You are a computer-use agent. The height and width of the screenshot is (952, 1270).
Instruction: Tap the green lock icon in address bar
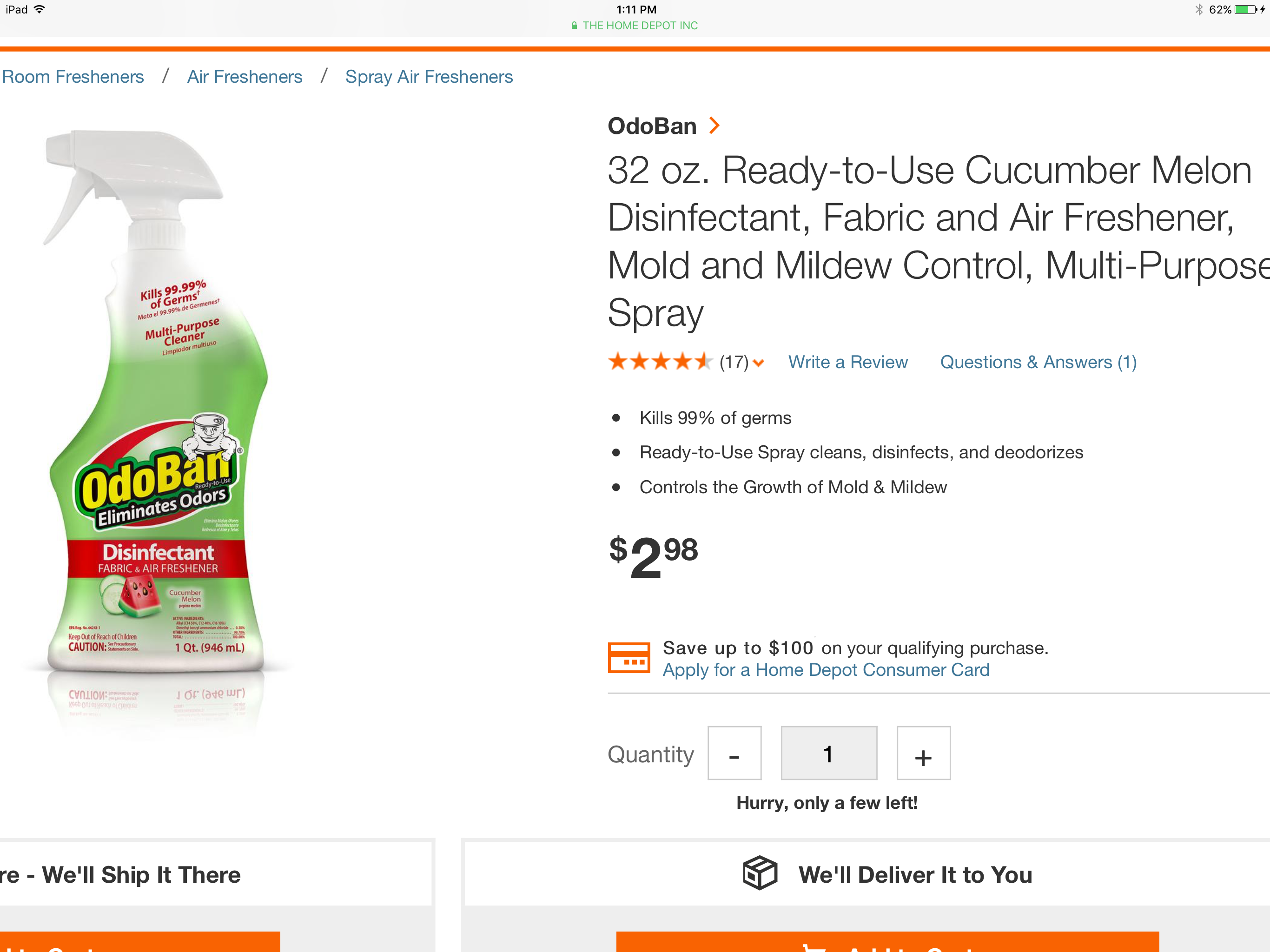tap(574, 26)
